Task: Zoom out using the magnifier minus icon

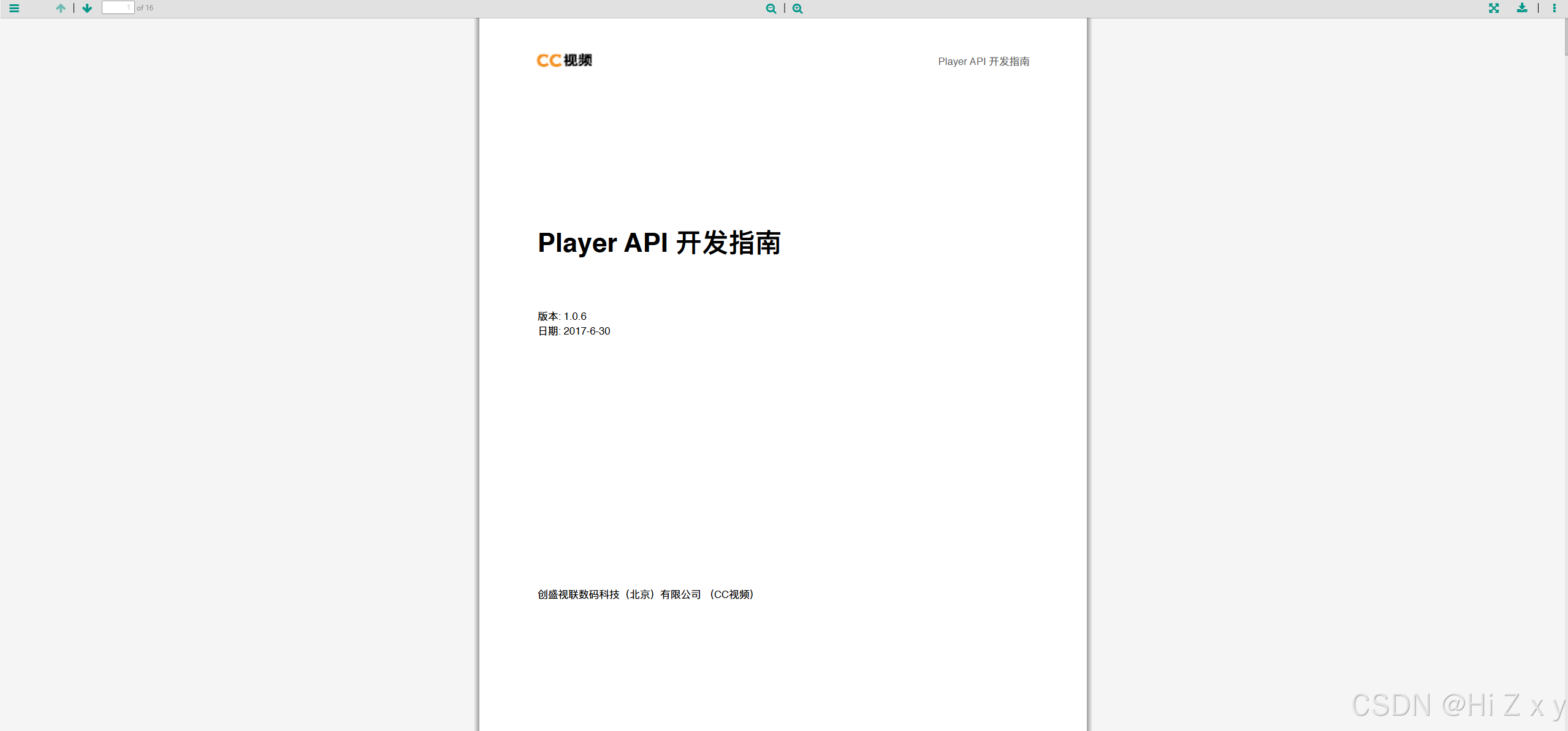Action: coord(771,9)
